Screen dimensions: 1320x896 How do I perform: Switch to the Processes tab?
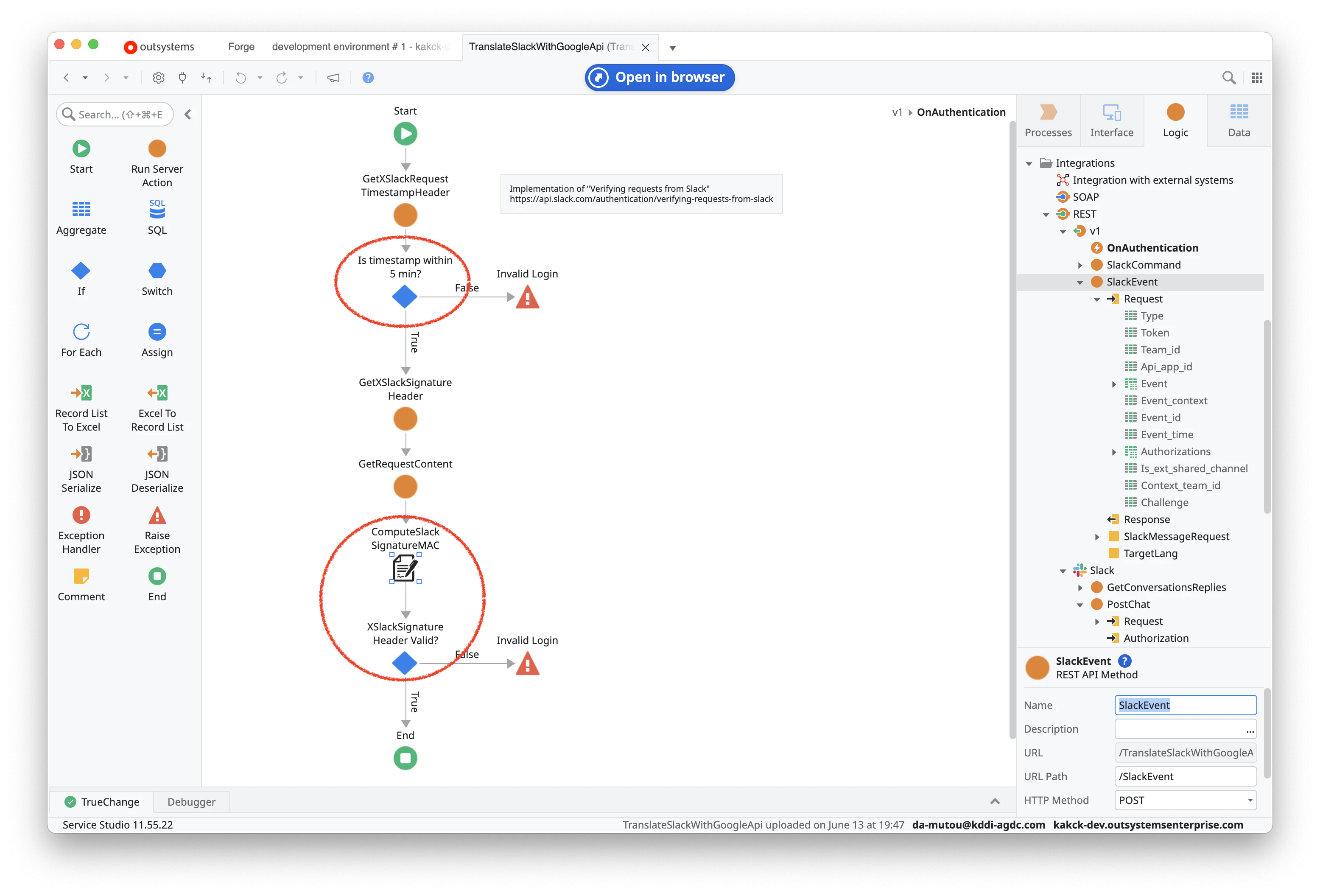(1048, 121)
